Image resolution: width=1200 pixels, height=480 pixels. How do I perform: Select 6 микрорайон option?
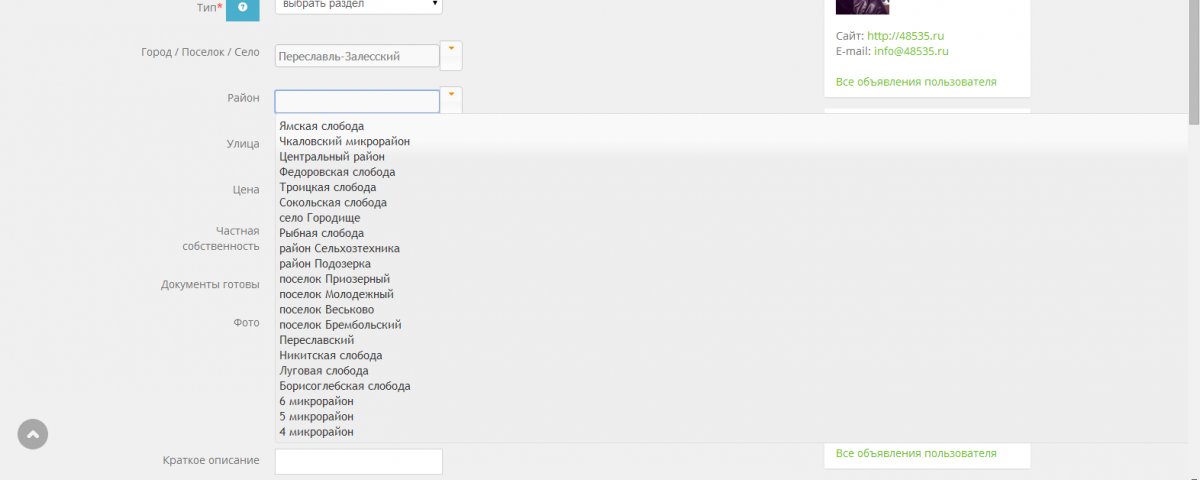tap(316, 401)
